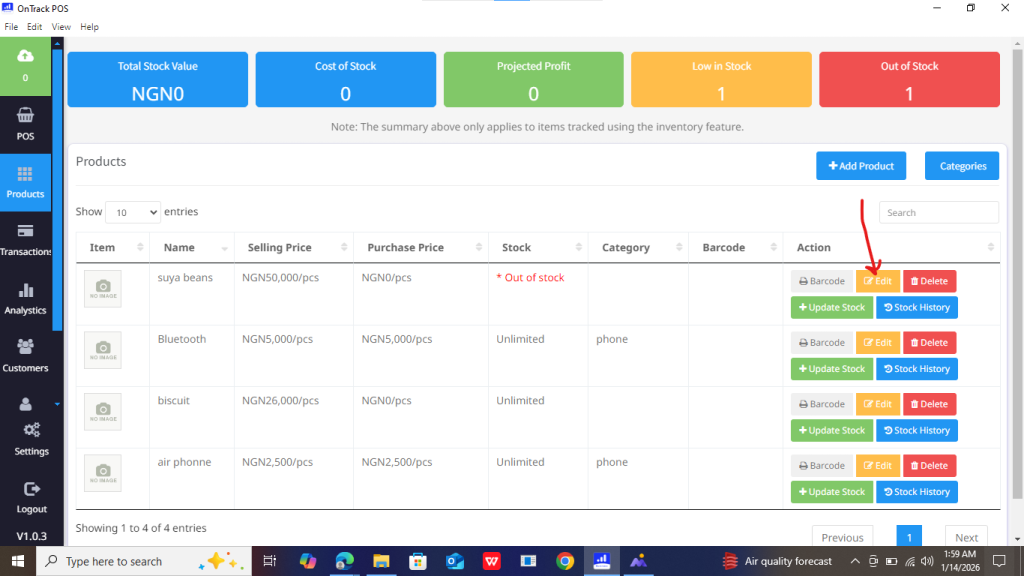Open Analytics chart icon in sidebar

25,290
